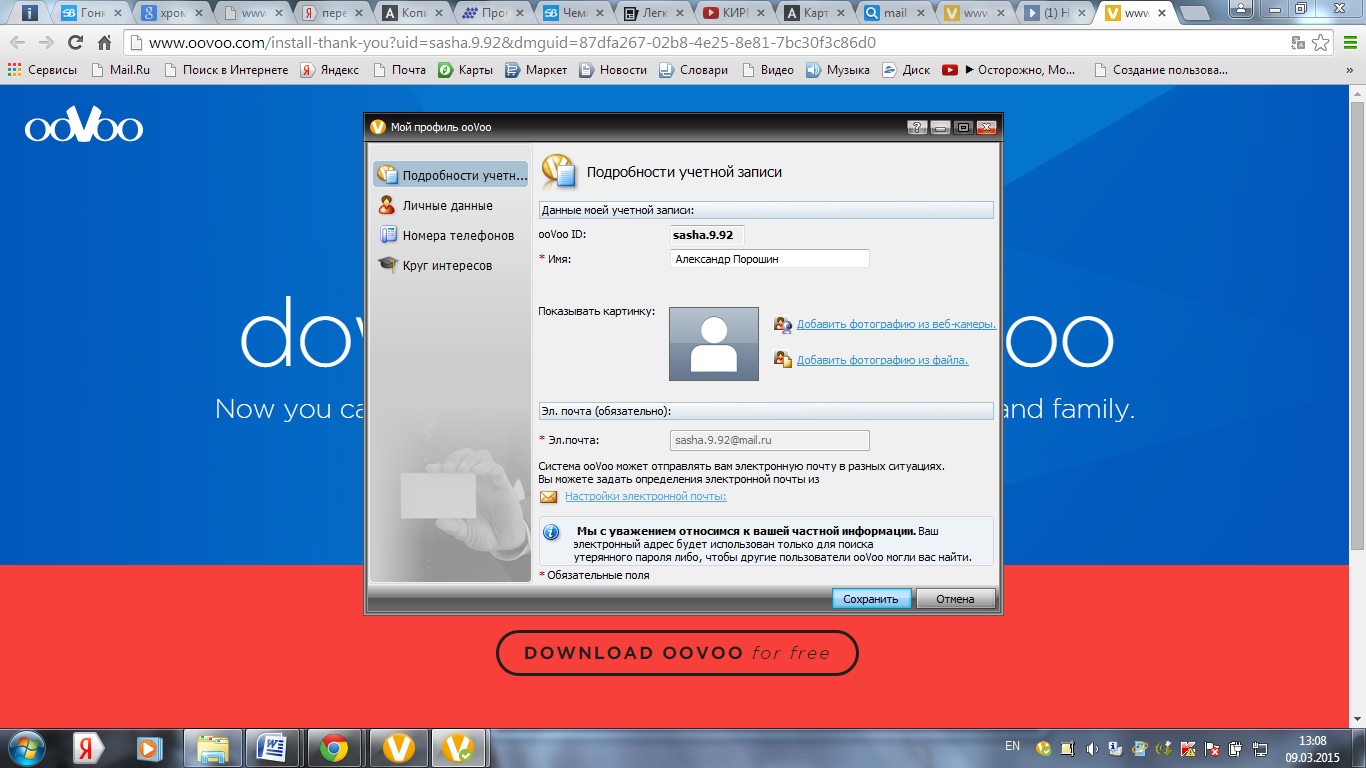
Task: Open the Chrome menu hamburger icon
Action: pos(1349,43)
